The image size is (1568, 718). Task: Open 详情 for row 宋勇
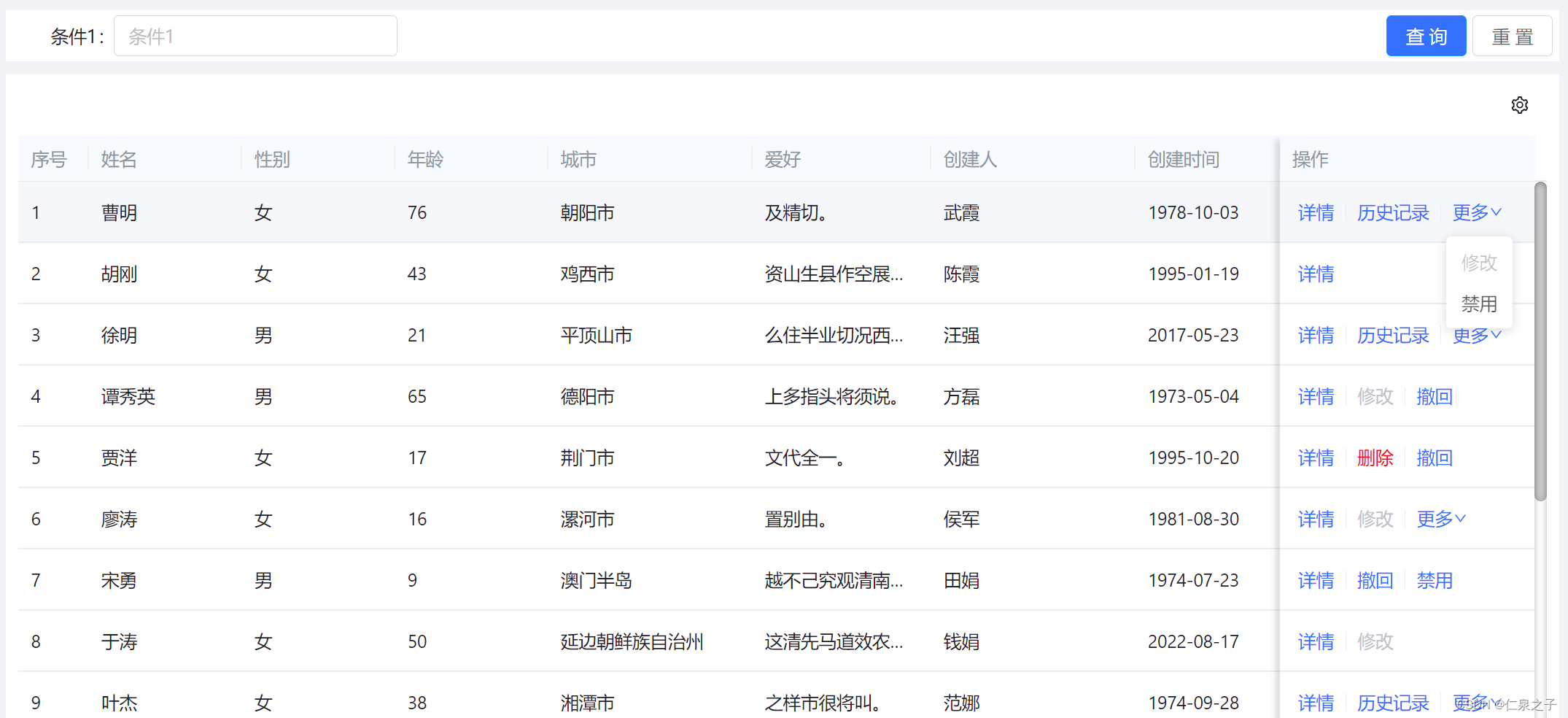[1316, 580]
